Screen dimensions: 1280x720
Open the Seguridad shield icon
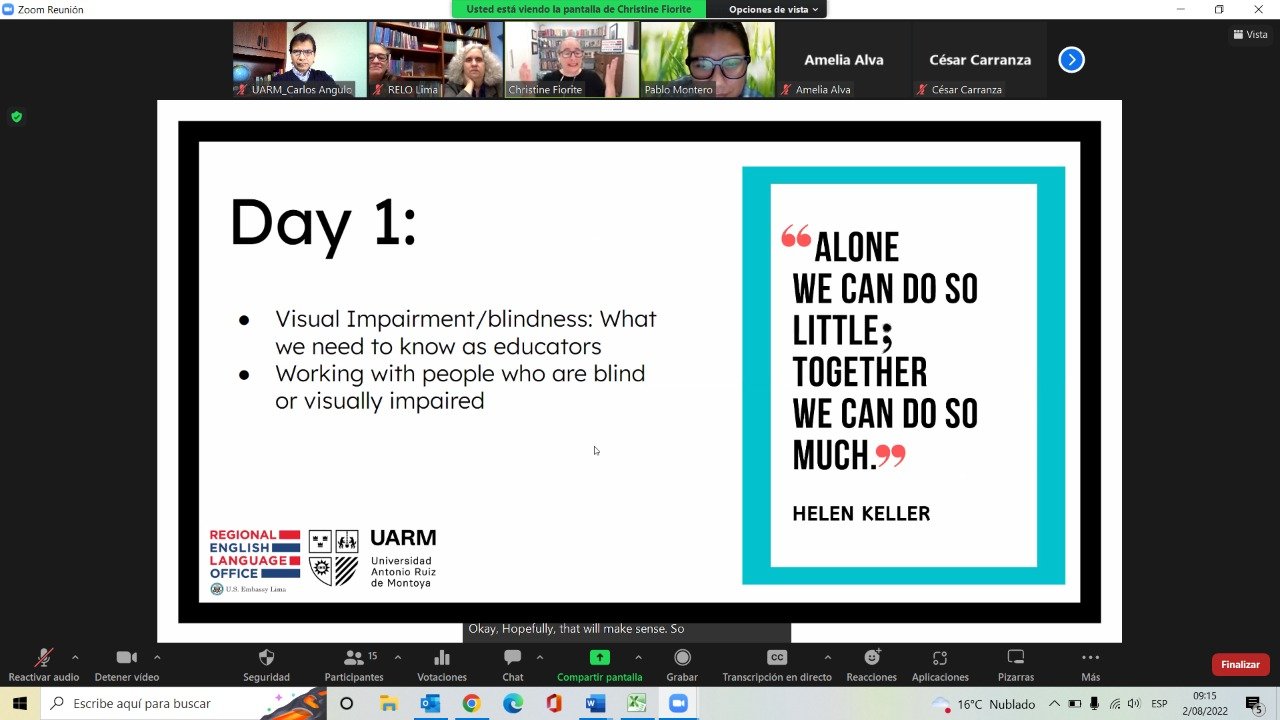[x=266, y=658]
